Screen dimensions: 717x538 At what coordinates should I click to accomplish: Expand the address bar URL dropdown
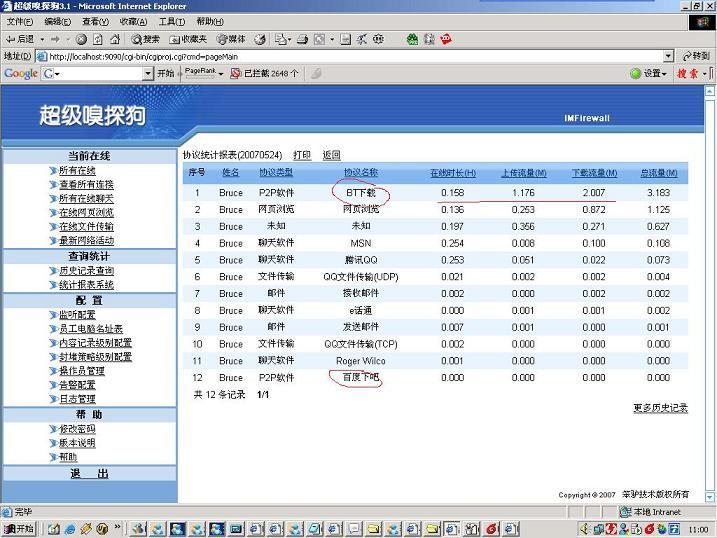(x=668, y=56)
